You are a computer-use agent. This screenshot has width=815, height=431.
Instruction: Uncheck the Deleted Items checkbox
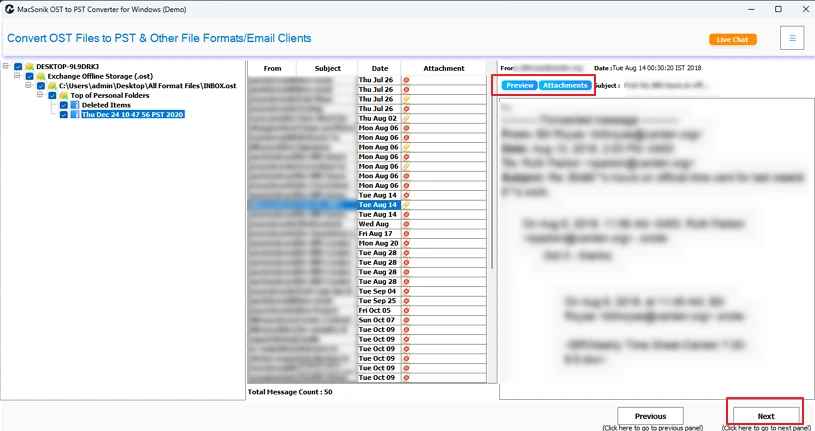pyautogui.click(x=64, y=105)
